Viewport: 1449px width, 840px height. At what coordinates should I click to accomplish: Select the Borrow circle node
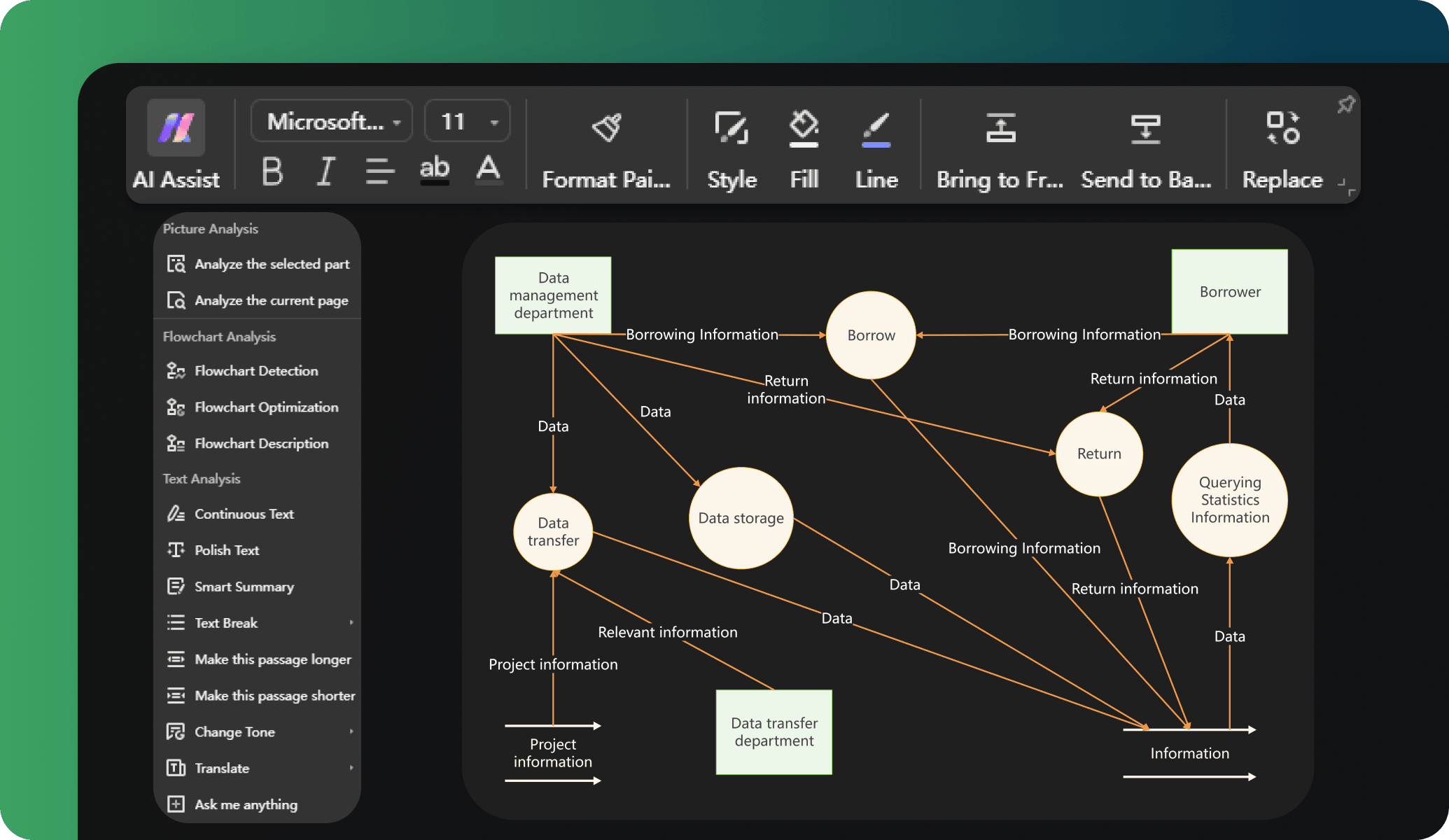click(871, 335)
